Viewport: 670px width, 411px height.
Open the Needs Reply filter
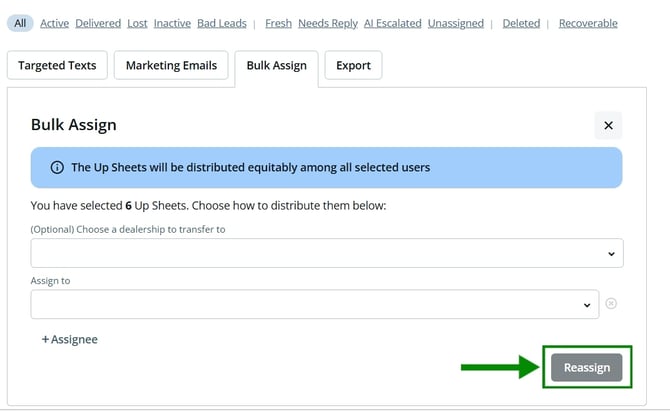328,23
